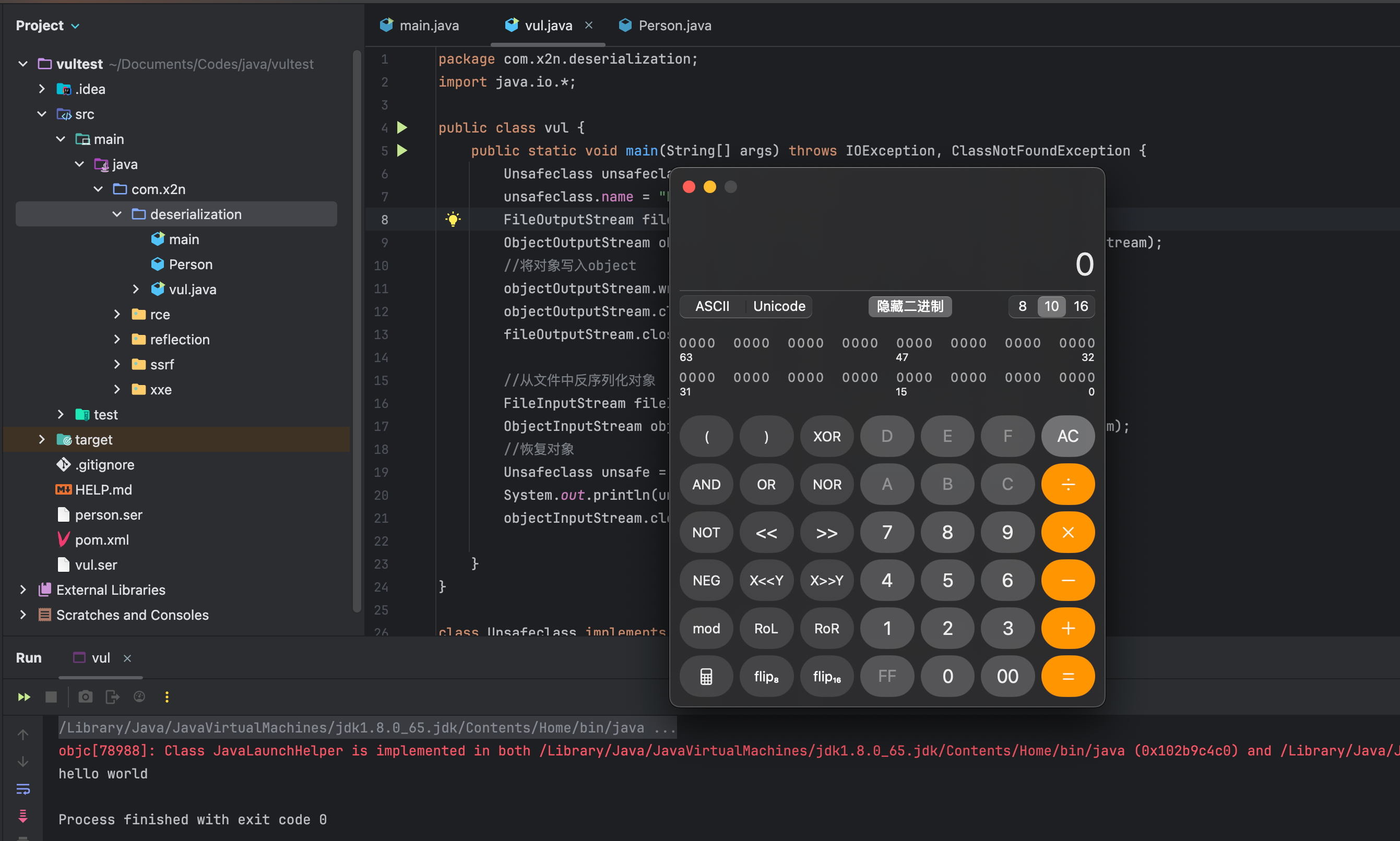Click the XOR calculator button

click(826, 436)
